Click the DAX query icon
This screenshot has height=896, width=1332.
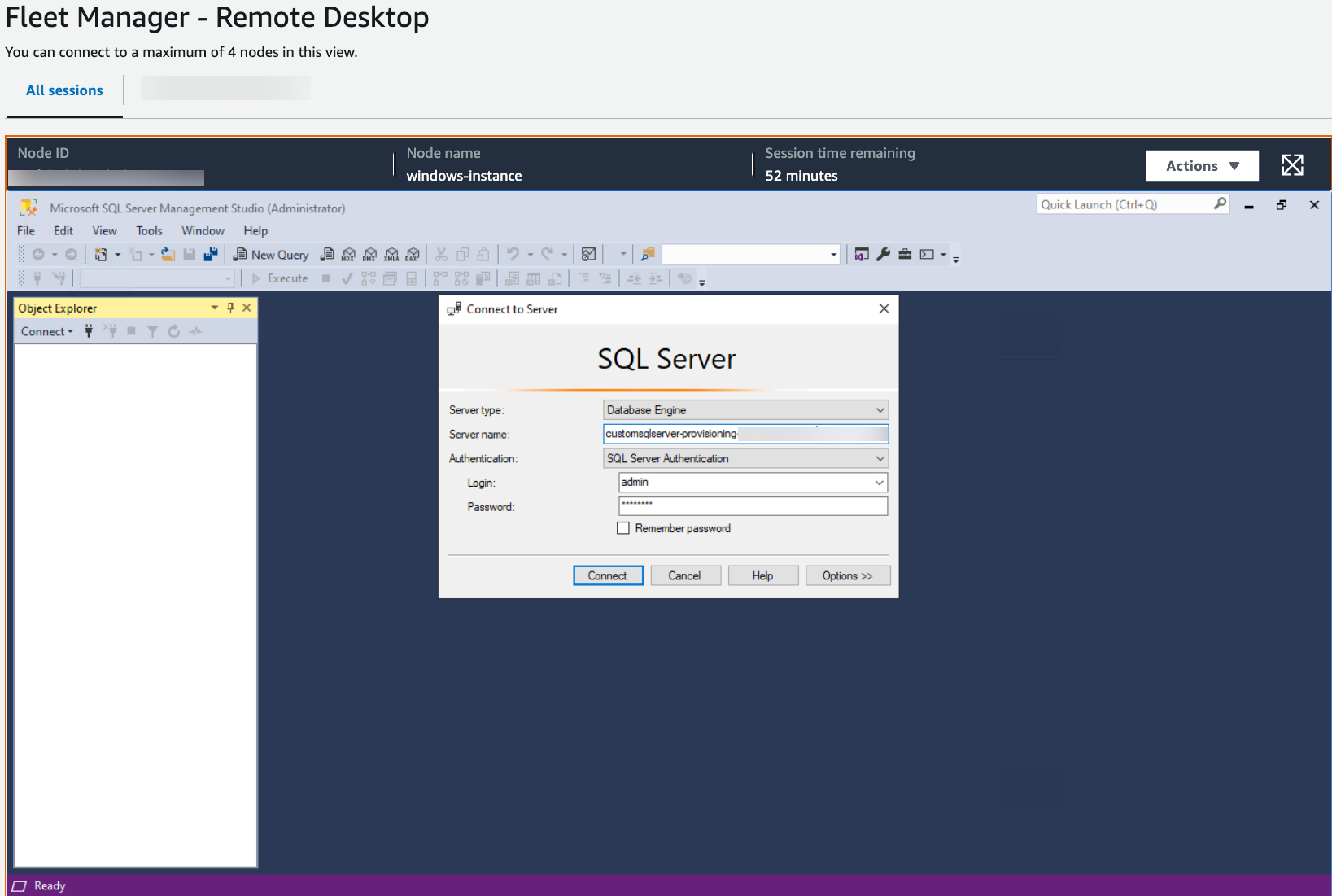(x=413, y=255)
